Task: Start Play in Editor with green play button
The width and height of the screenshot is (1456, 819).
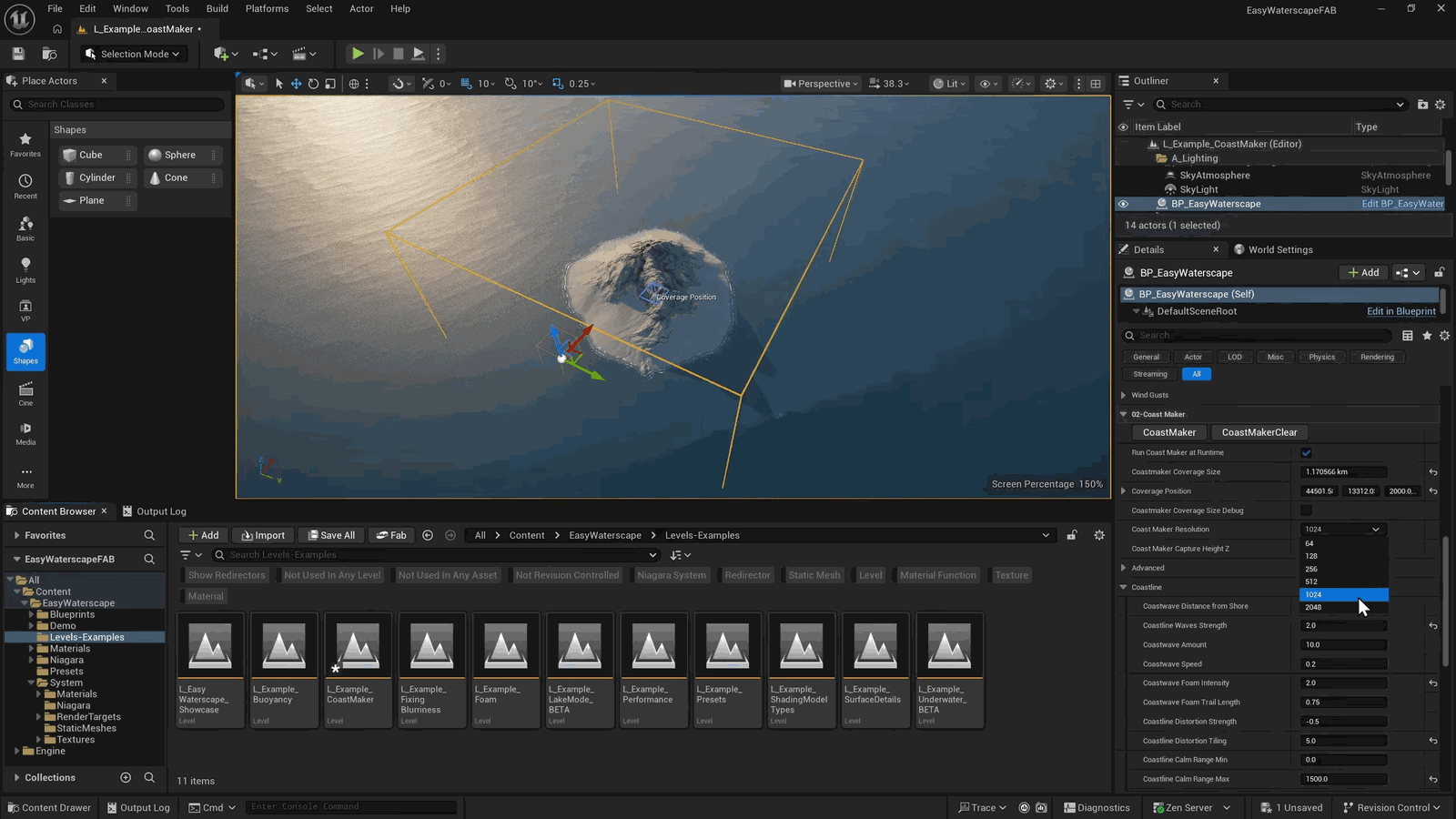Action: tap(358, 54)
